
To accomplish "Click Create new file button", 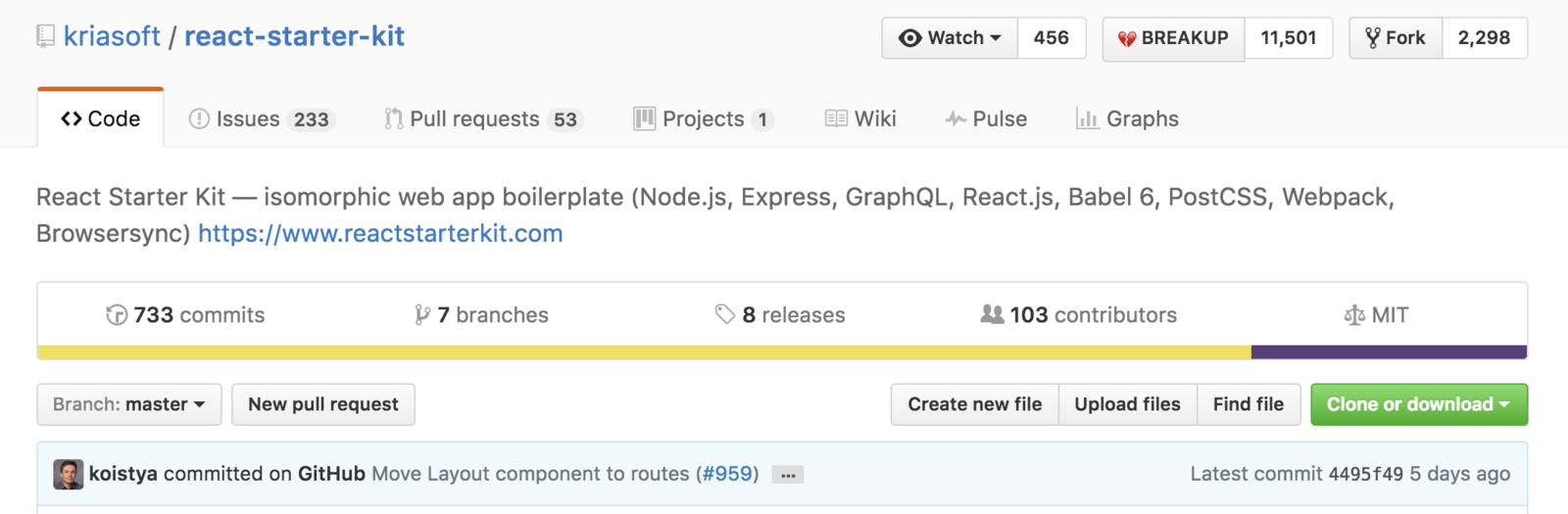I will click(975, 404).
